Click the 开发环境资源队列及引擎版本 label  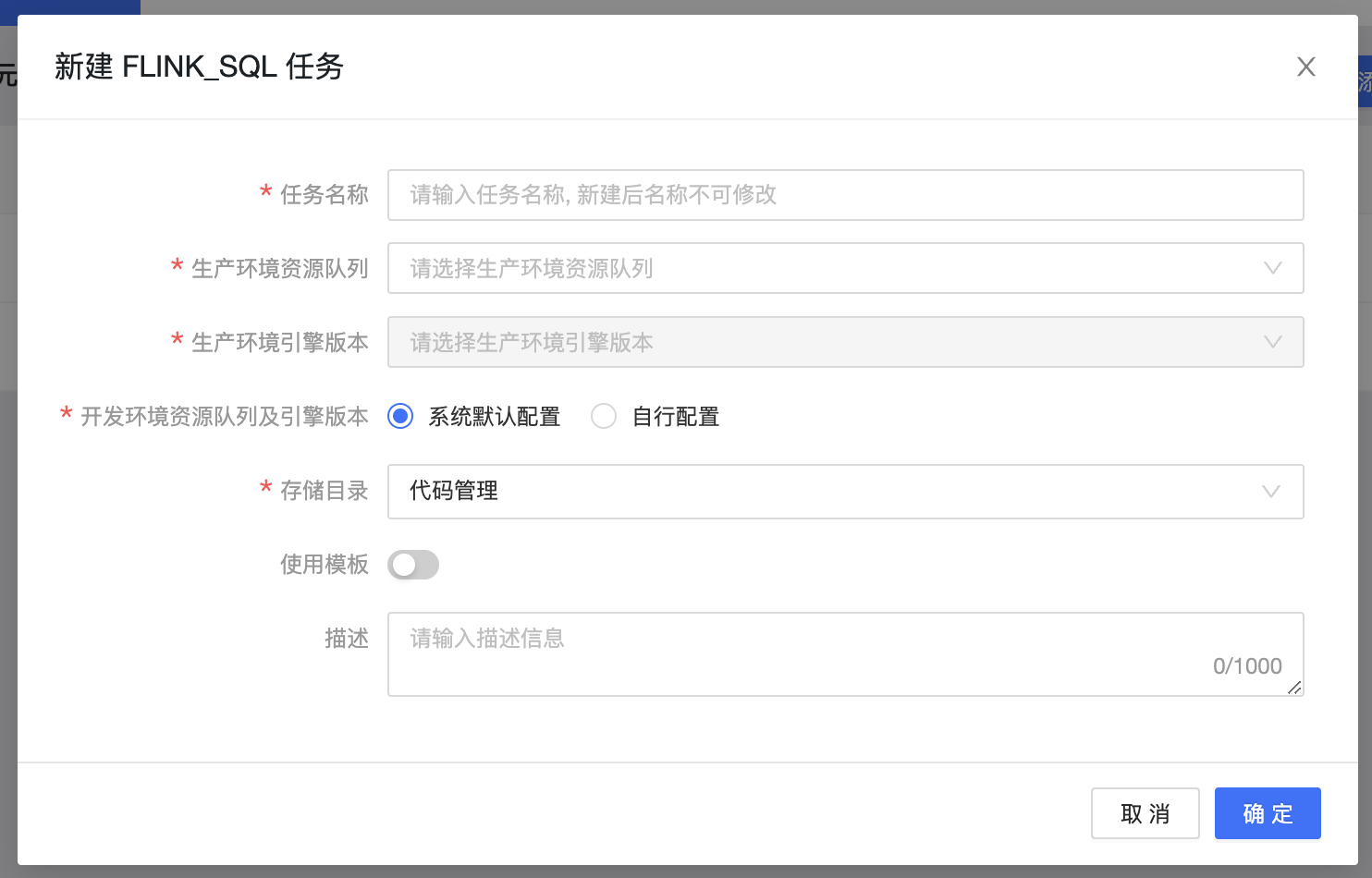(x=224, y=417)
